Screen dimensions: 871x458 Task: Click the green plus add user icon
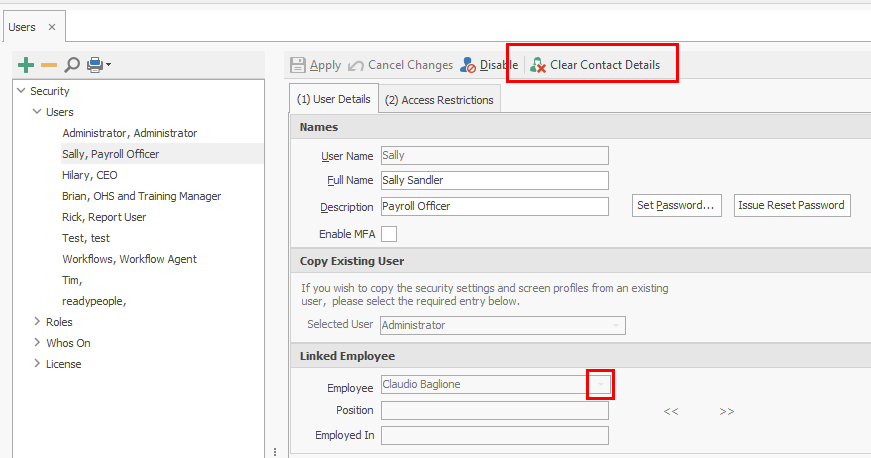click(27, 65)
